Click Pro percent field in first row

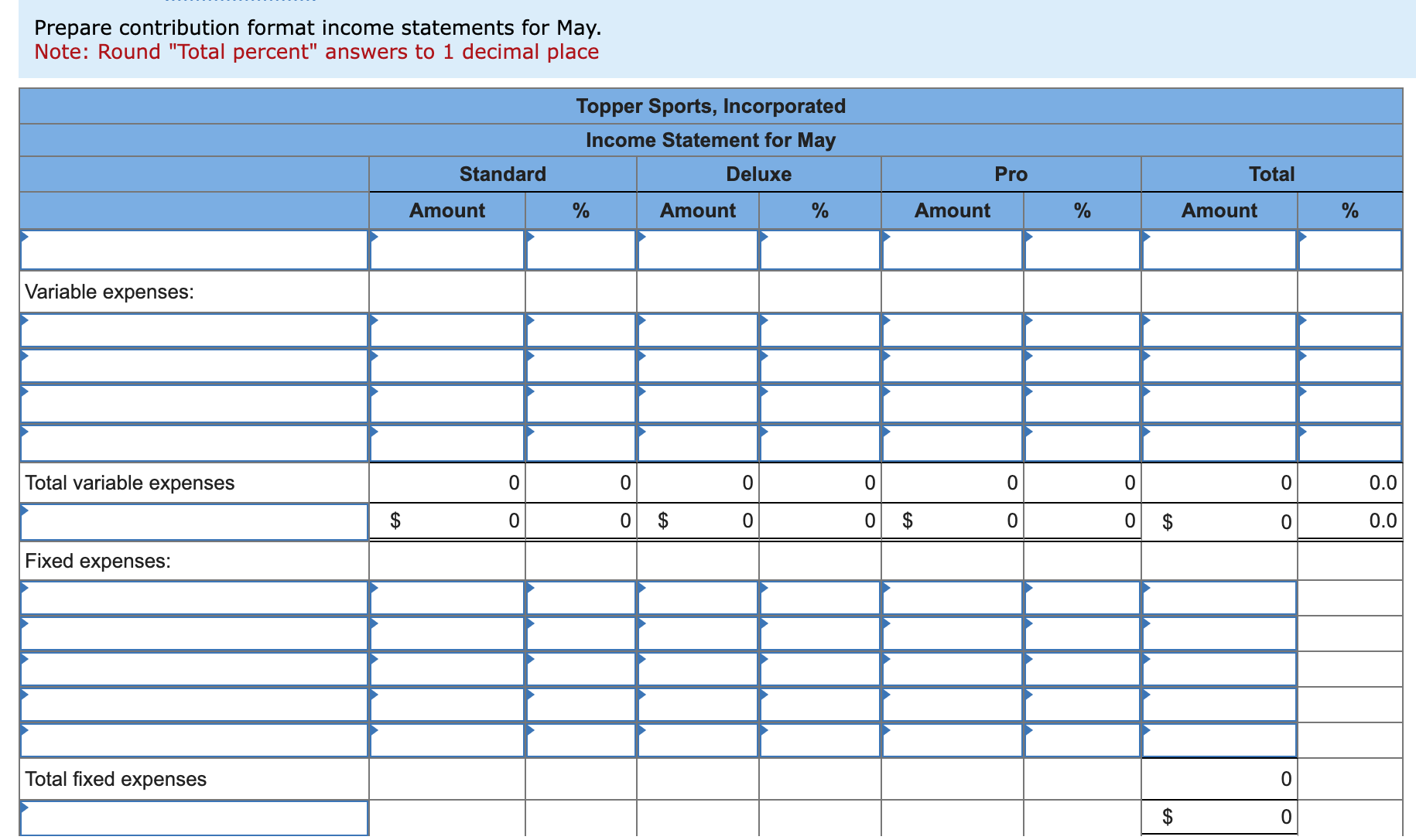point(1083,250)
